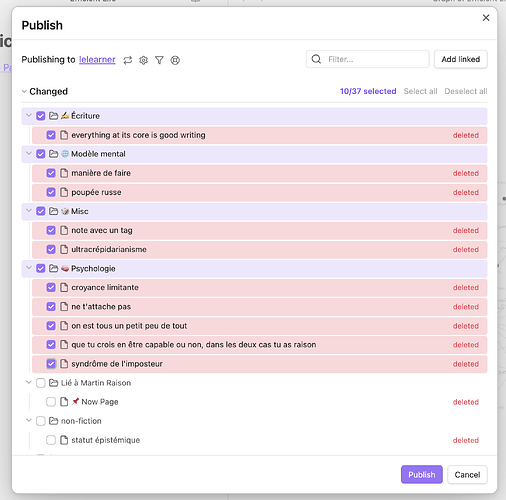Image resolution: width=506 pixels, height=500 pixels.
Task: Enable the statut épistémique checkbox
Action: (x=51, y=440)
